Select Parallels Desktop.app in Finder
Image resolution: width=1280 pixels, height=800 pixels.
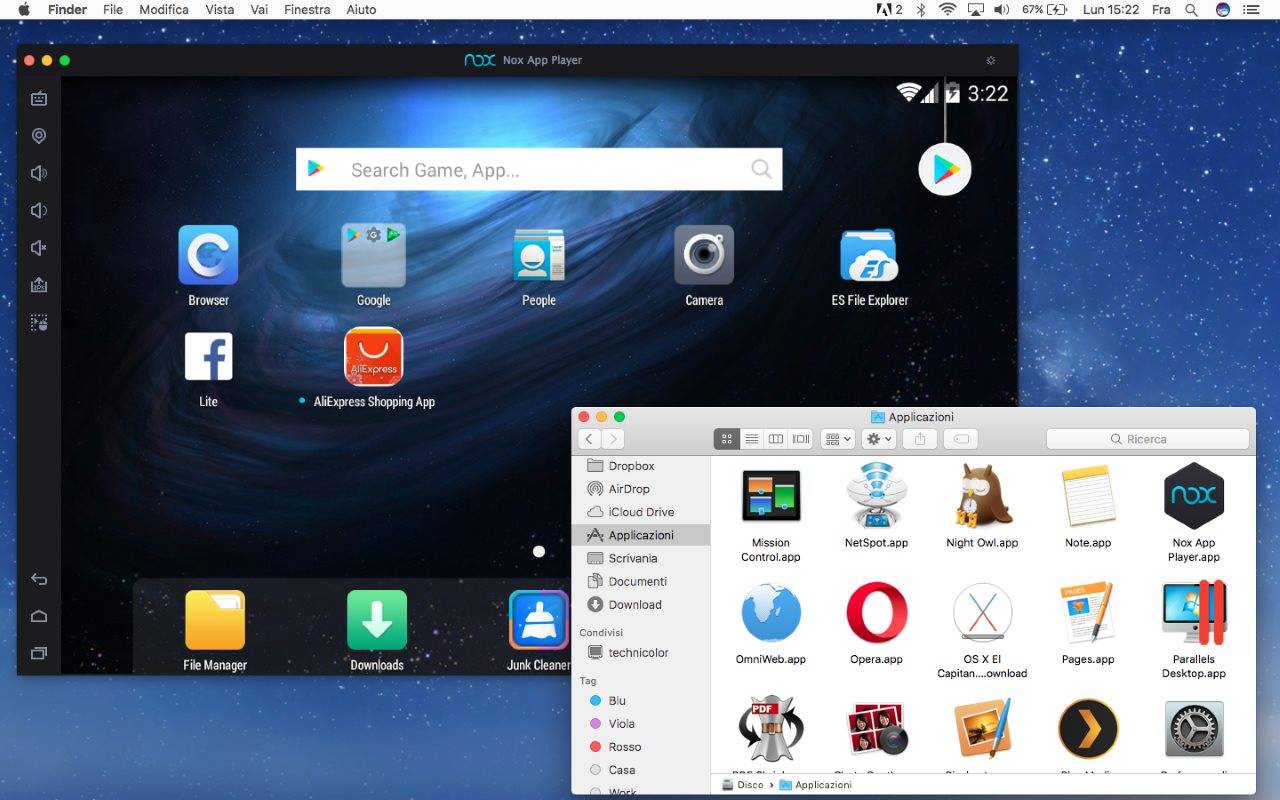point(1194,612)
